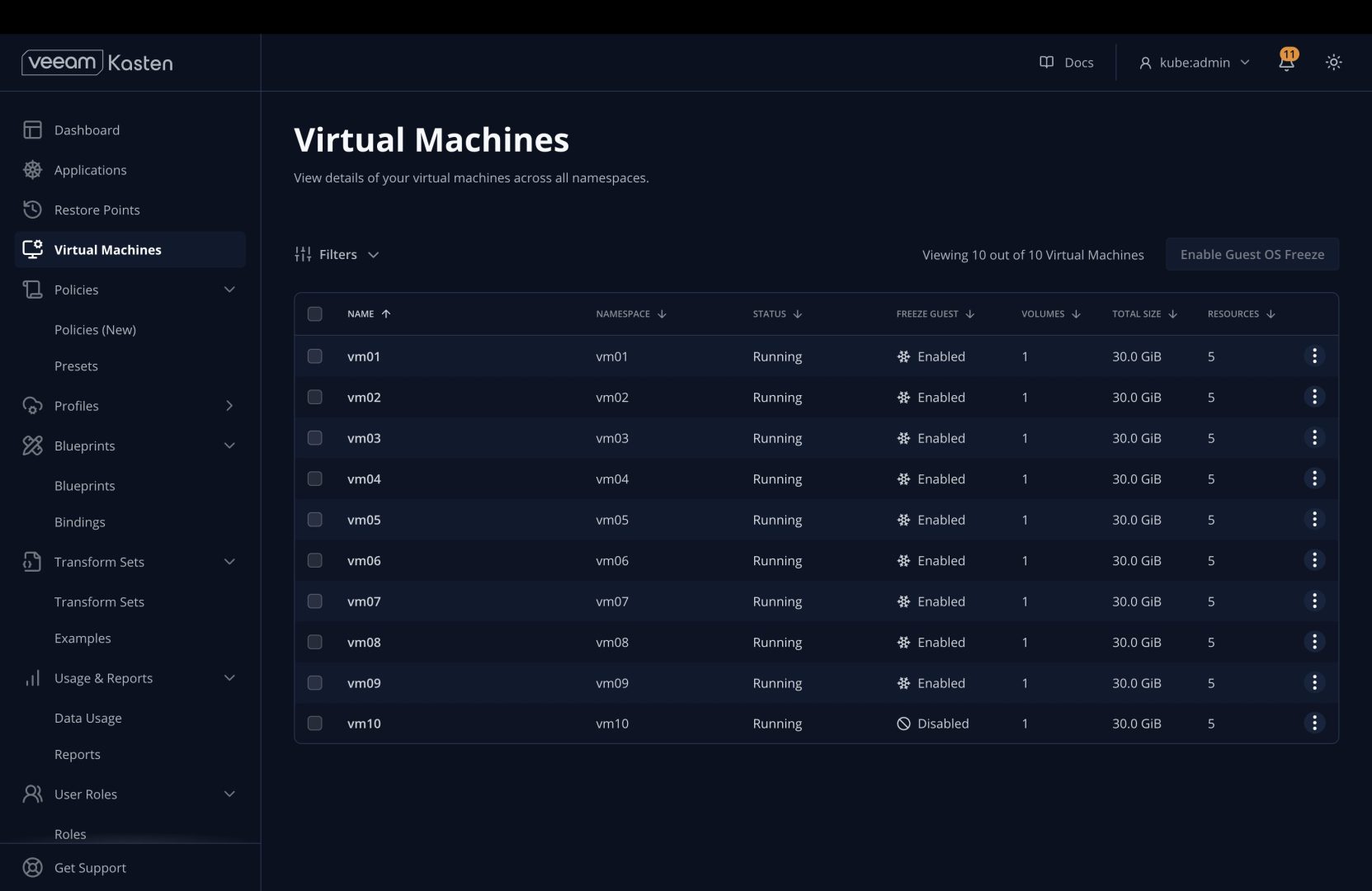Sort table by Total Size column
Screen dimensions: 1372x891
(1144, 313)
